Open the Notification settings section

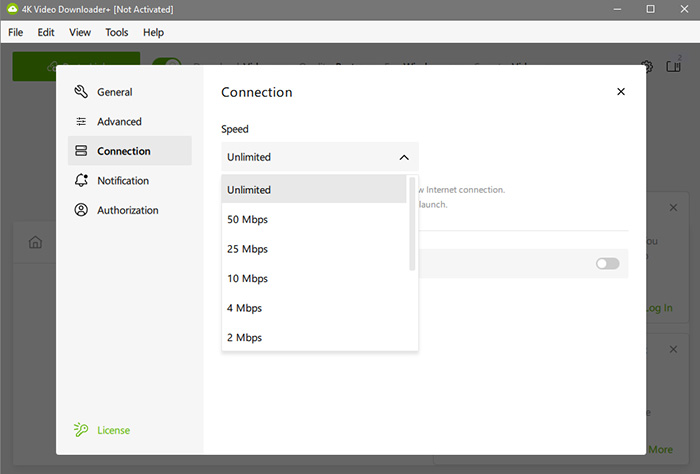pos(129,180)
